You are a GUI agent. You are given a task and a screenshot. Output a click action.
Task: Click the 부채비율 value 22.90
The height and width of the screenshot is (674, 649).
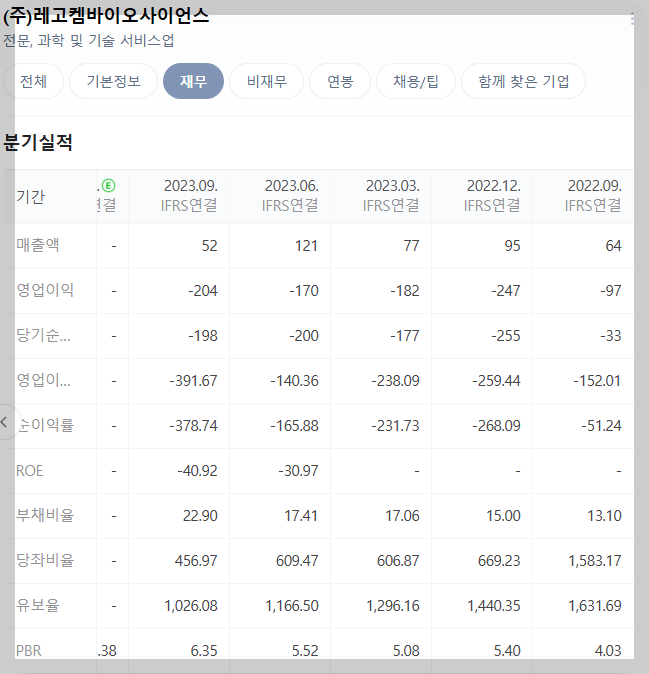tap(200, 516)
